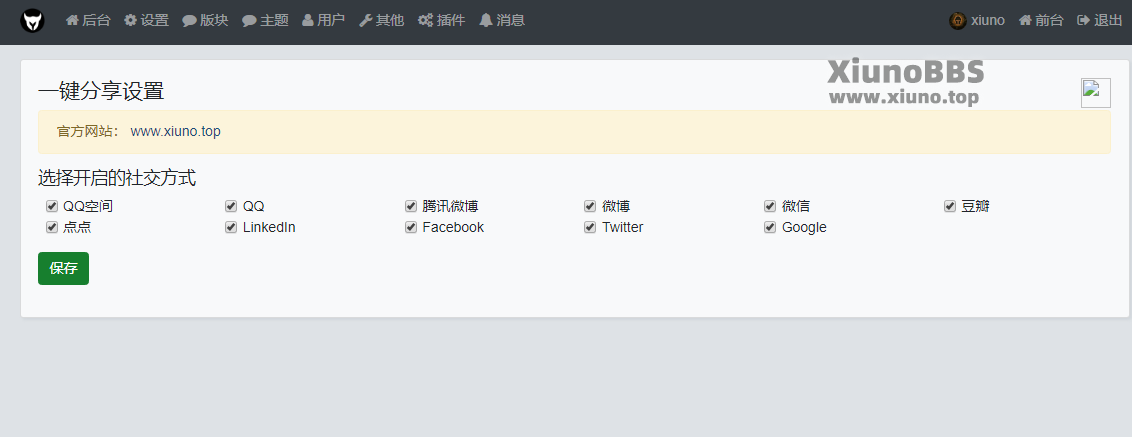The height and width of the screenshot is (437, 1132).
Task: Toggle the 点点 checkbox
Action: [x=51, y=227]
